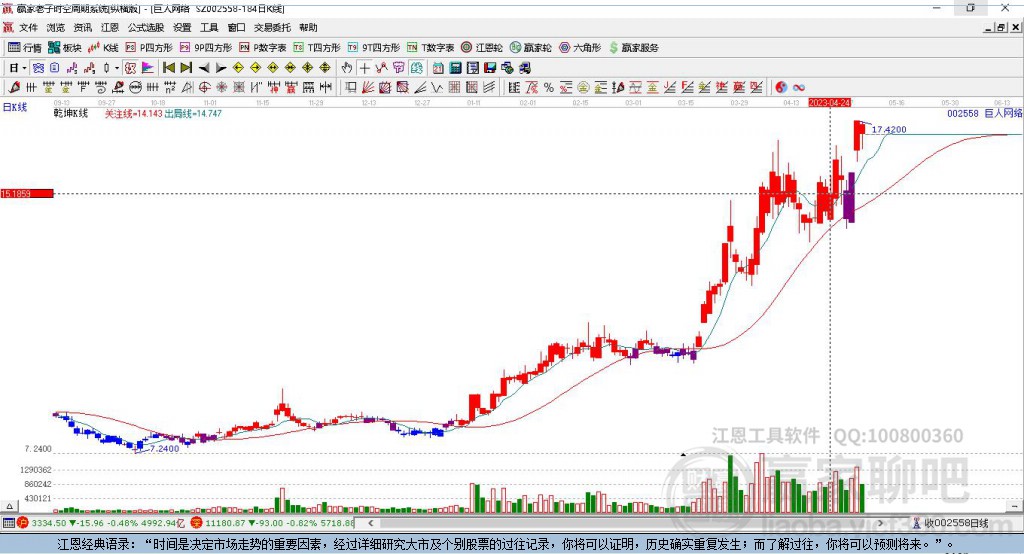Viewport: 1024px width, 554px height.
Task: Restore the inner document window
Action: (1001, 27)
